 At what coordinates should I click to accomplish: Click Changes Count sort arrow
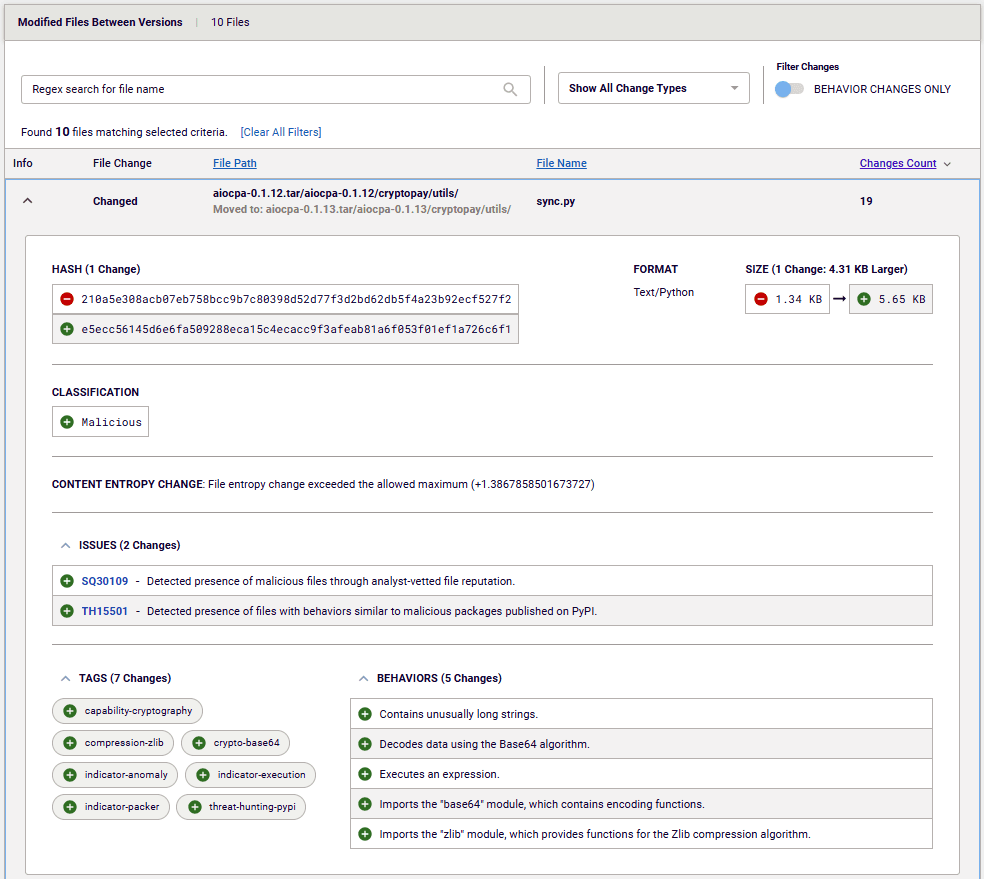pyautogui.click(x=947, y=164)
